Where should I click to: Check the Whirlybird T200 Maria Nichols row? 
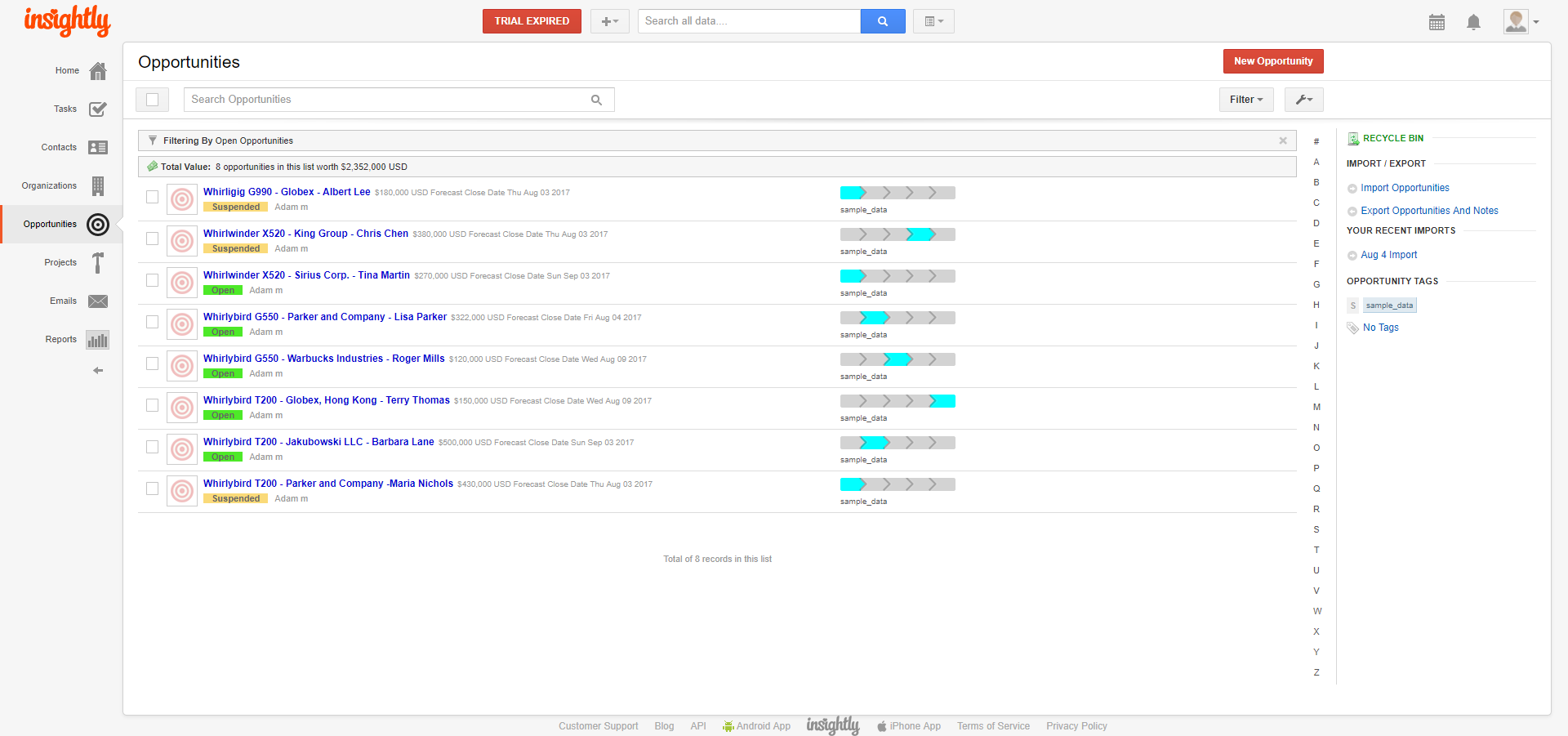(x=152, y=488)
